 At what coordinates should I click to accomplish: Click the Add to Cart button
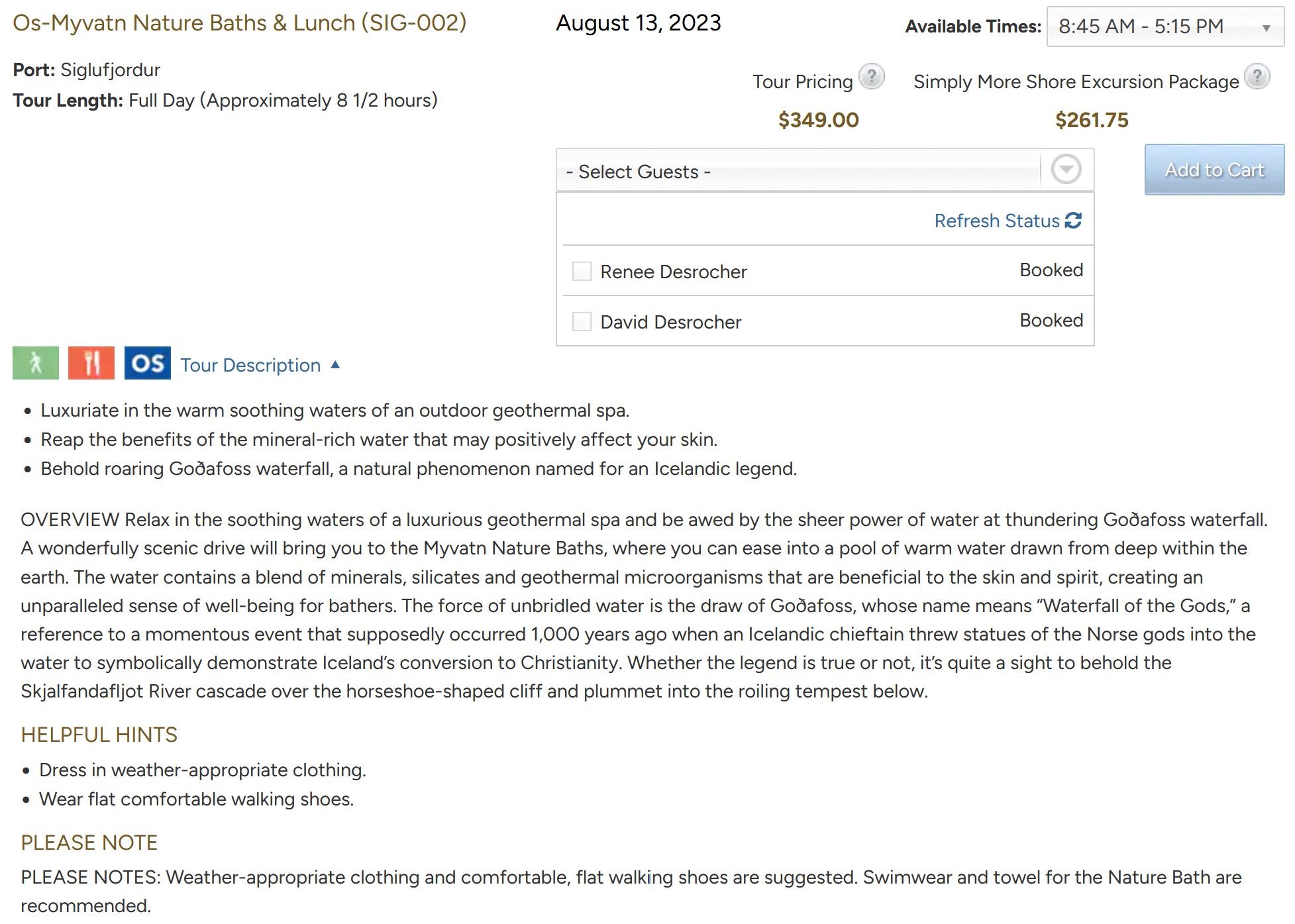pos(1214,170)
